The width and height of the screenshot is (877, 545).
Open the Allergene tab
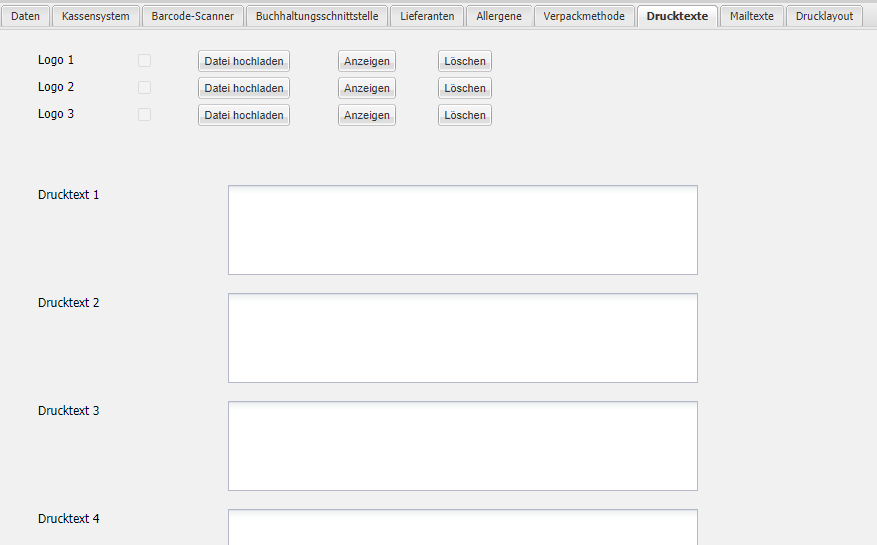pos(499,16)
